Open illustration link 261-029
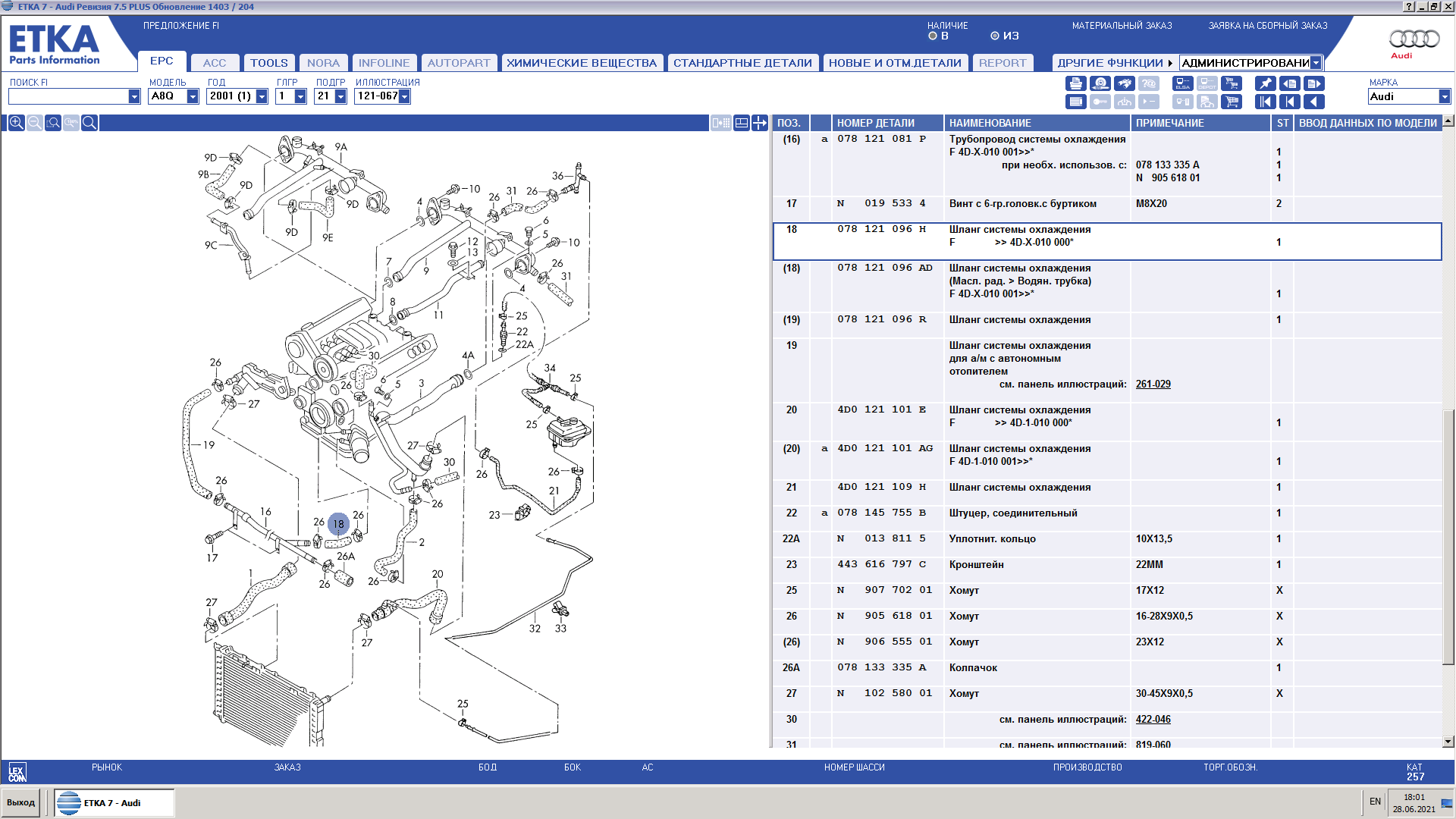Image resolution: width=1456 pixels, height=819 pixels. coord(1153,384)
